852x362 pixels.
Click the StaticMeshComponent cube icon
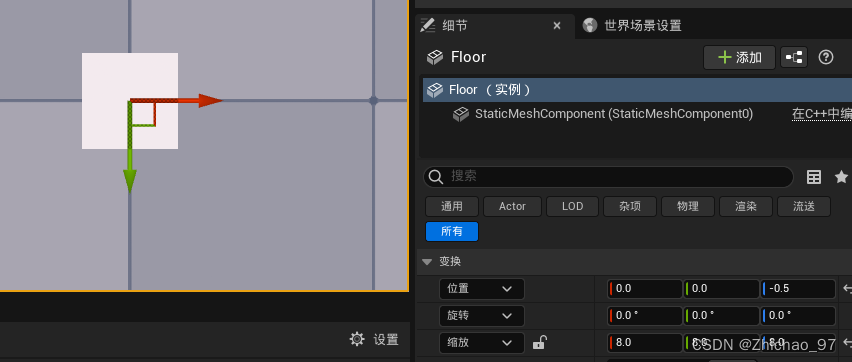point(461,114)
